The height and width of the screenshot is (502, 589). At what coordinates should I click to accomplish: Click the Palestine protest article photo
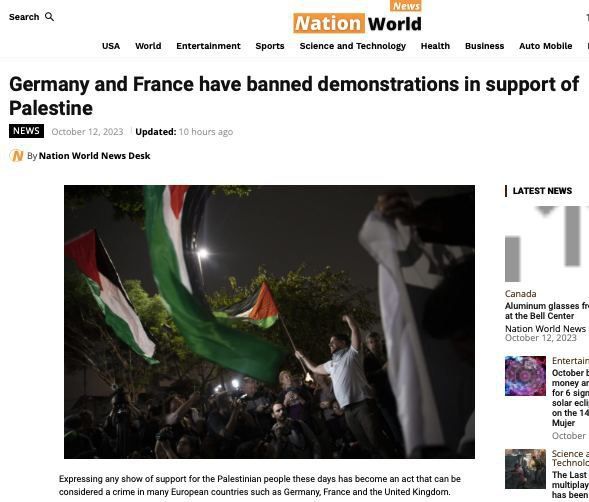(x=269, y=322)
